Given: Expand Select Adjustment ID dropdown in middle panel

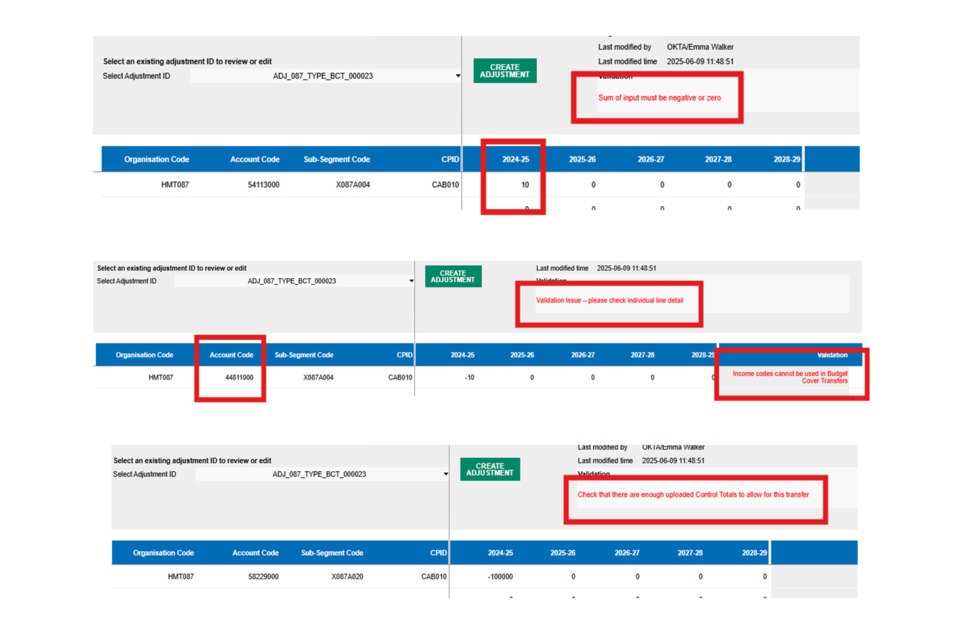Looking at the screenshot, I should point(411,281).
